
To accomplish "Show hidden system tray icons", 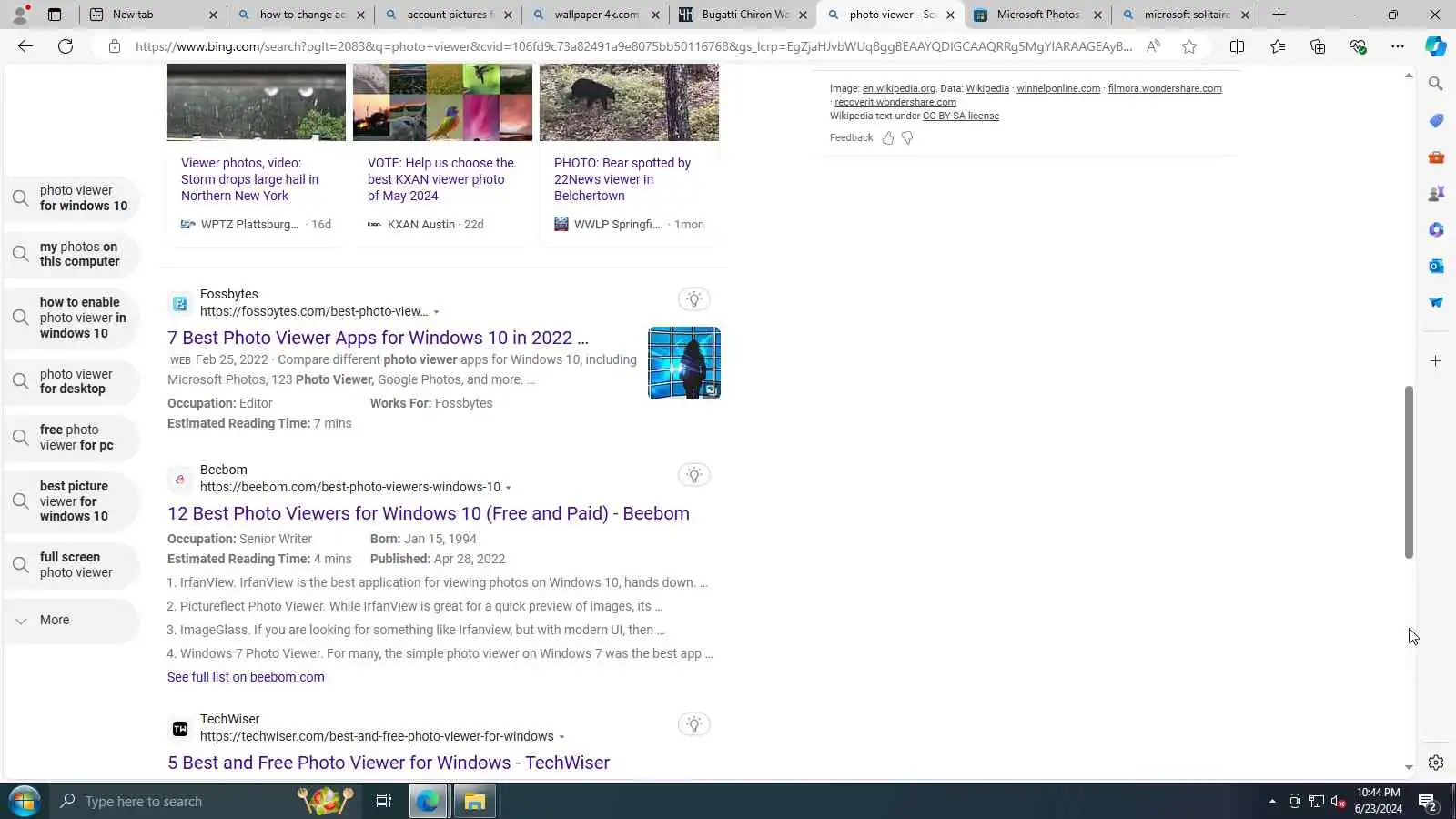I will [1272, 802].
